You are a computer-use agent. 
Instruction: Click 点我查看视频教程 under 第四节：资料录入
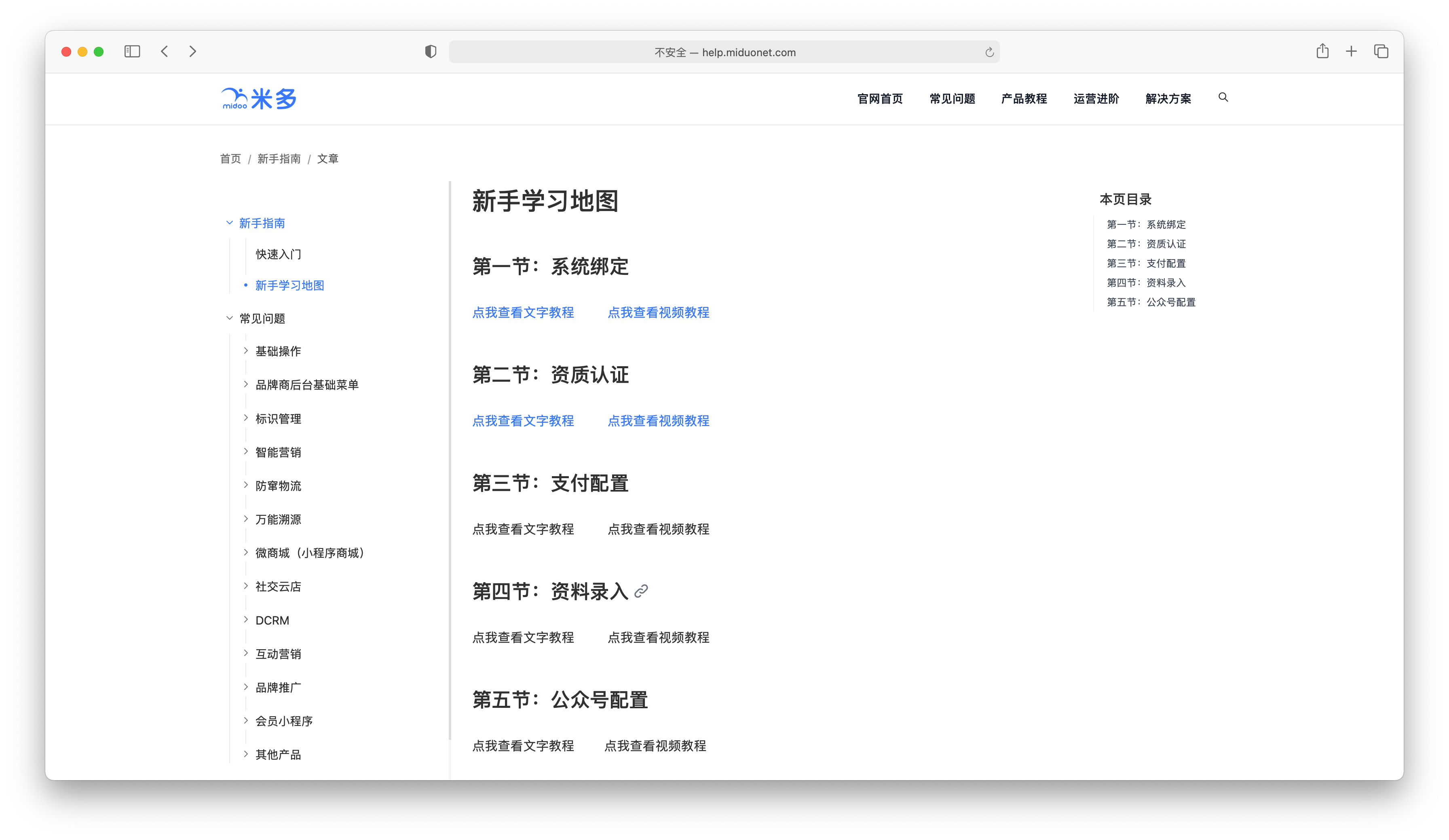[658, 637]
